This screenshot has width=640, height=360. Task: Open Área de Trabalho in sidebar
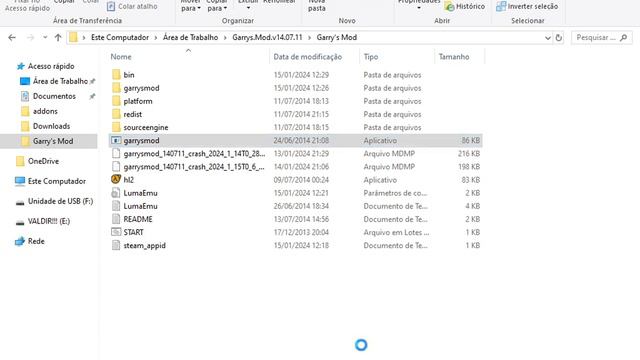tap(60, 81)
